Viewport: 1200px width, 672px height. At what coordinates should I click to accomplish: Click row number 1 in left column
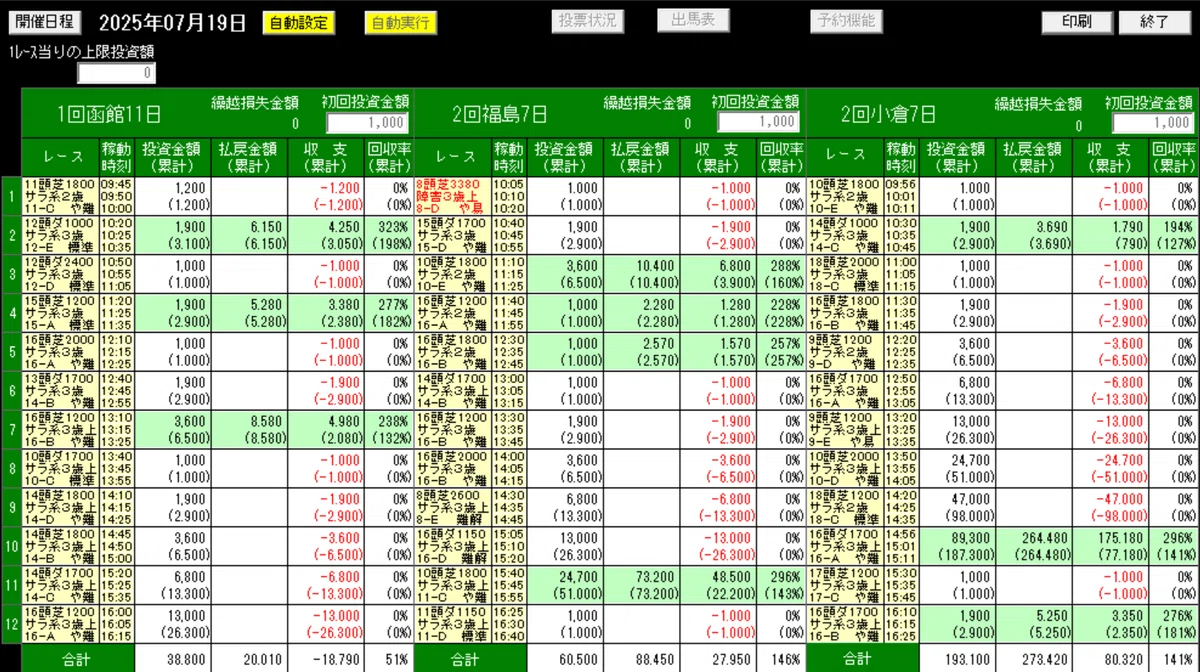[x=11, y=196]
